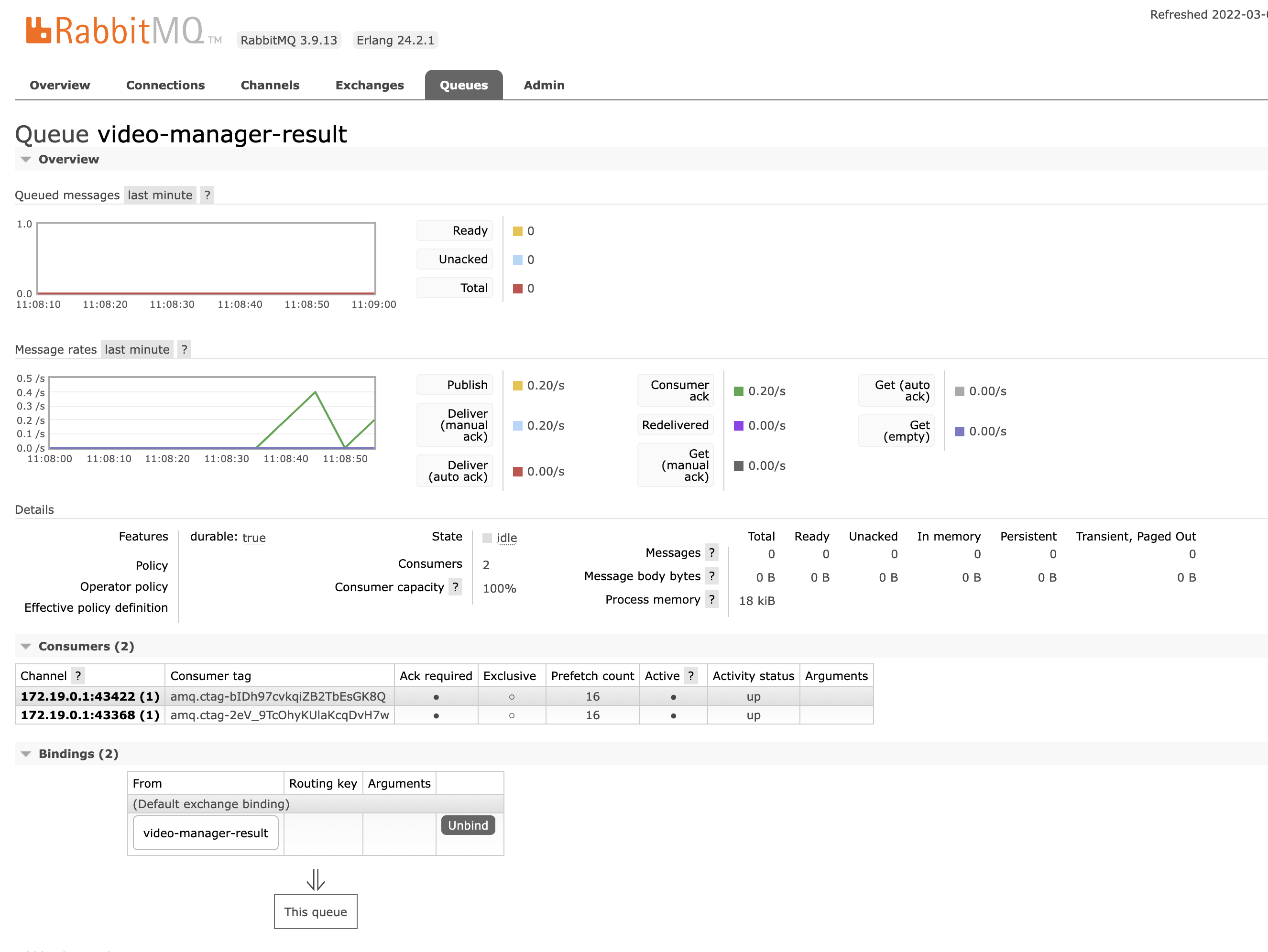Screen dimensions: 1268x952
Task: Click the Prefetch count column header
Action: tap(593, 676)
